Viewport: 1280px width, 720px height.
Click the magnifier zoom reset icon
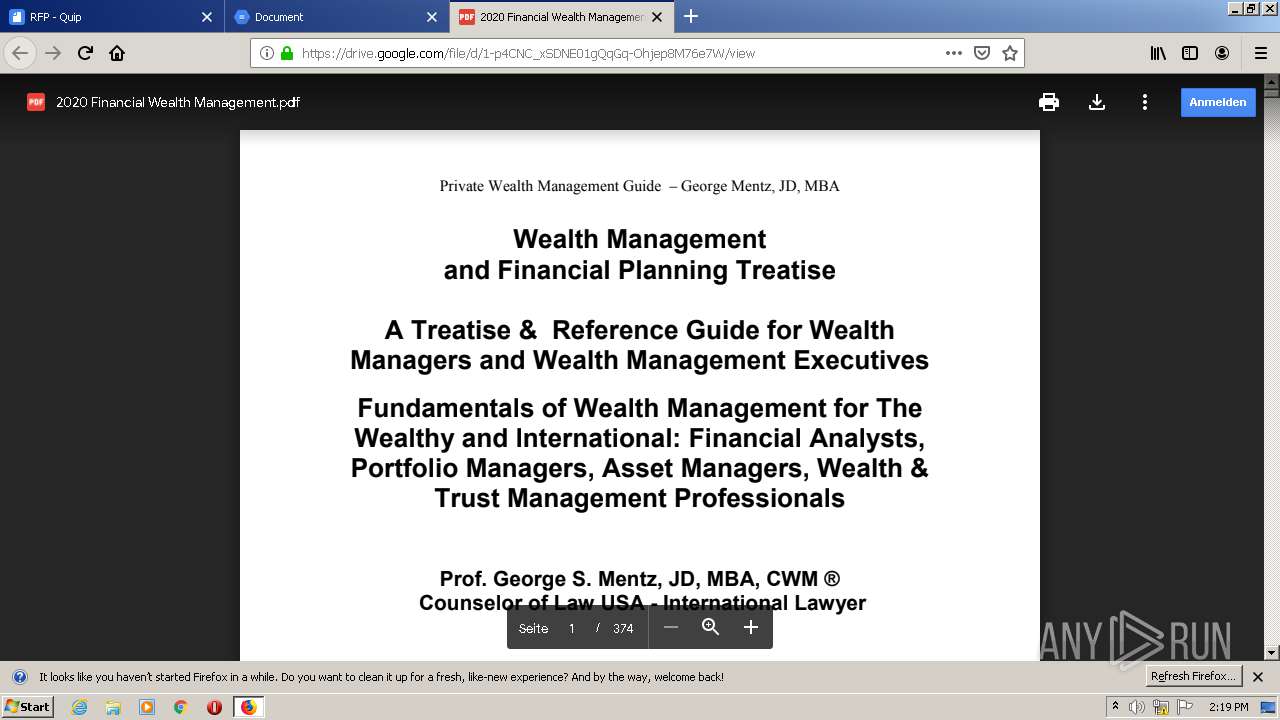coord(711,628)
